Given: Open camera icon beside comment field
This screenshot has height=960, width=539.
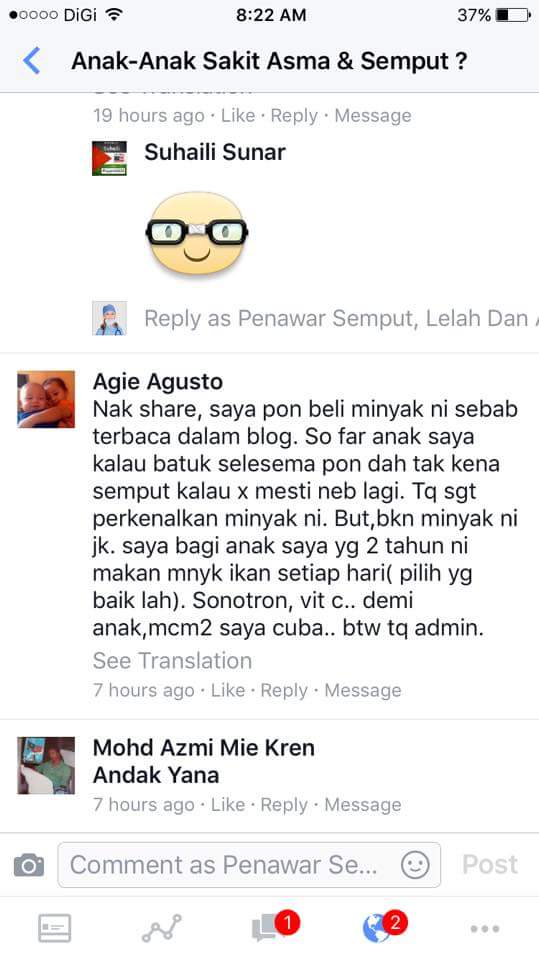Looking at the screenshot, I should 29,865.
